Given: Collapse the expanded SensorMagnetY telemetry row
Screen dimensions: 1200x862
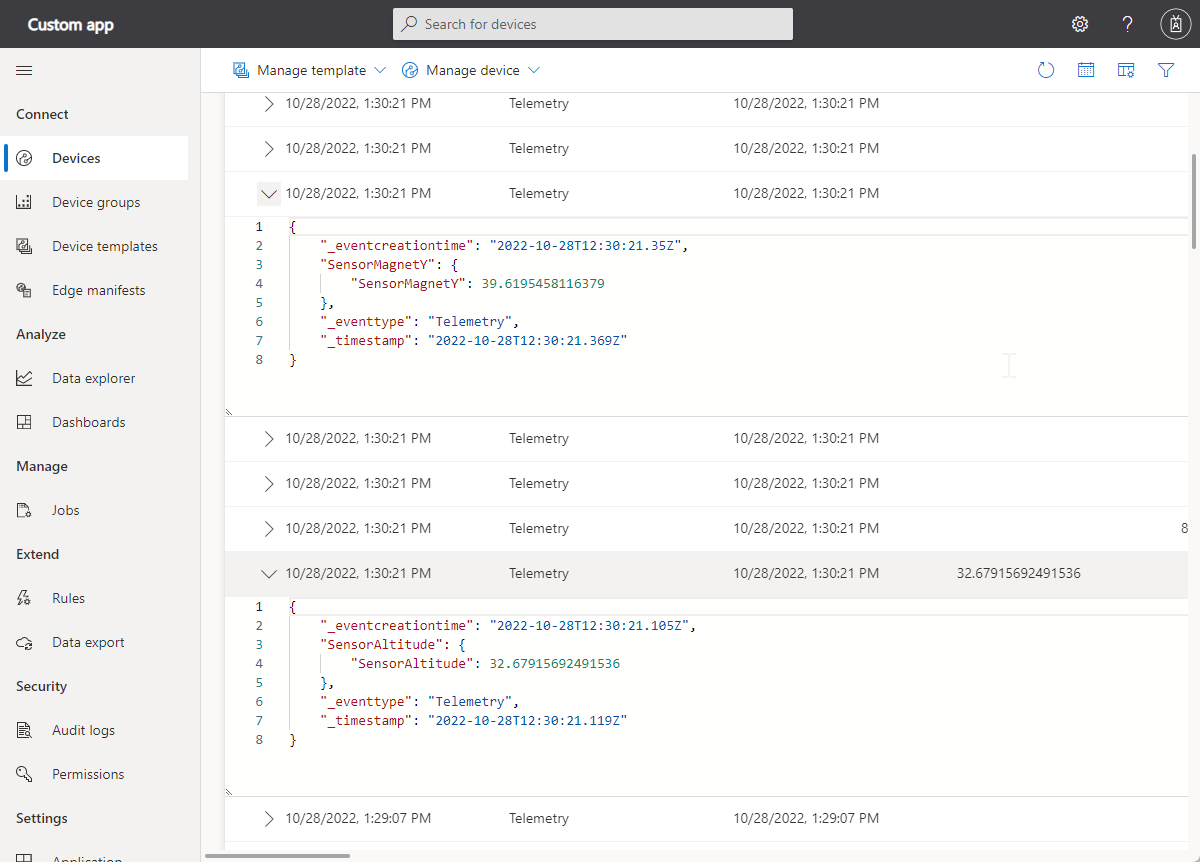Looking at the screenshot, I should pos(267,193).
